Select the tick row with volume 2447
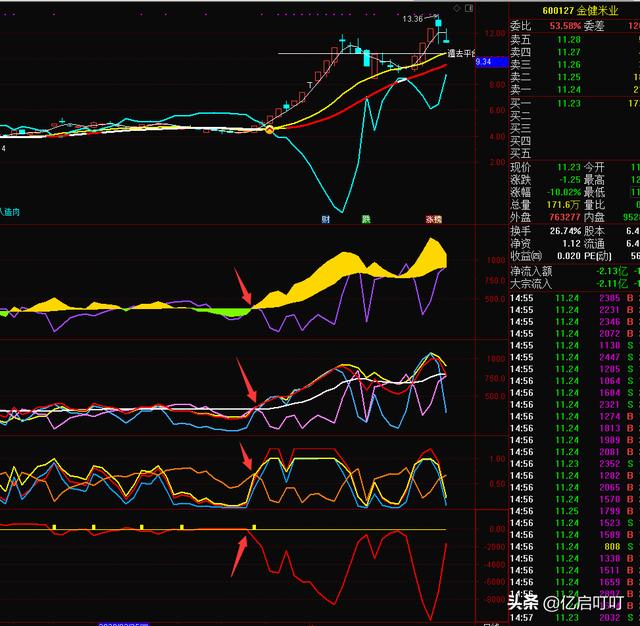 pyautogui.click(x=574, y=357)
